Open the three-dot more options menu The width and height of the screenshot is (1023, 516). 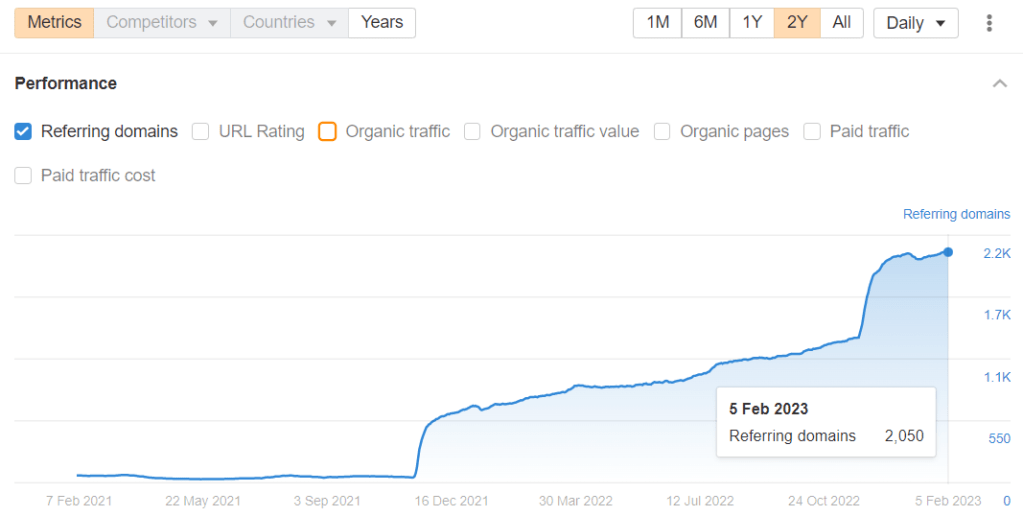click(x=989, y=23)
